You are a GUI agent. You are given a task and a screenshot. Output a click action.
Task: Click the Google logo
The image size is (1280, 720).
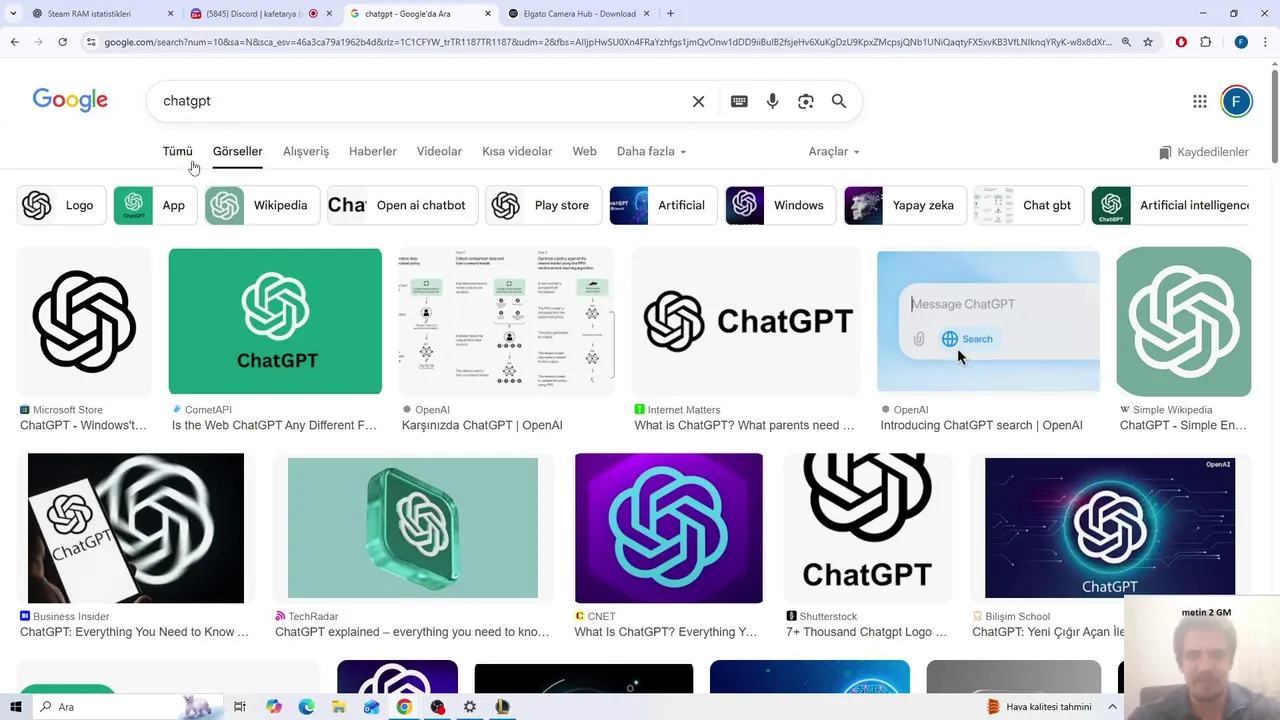coord(70,100)
